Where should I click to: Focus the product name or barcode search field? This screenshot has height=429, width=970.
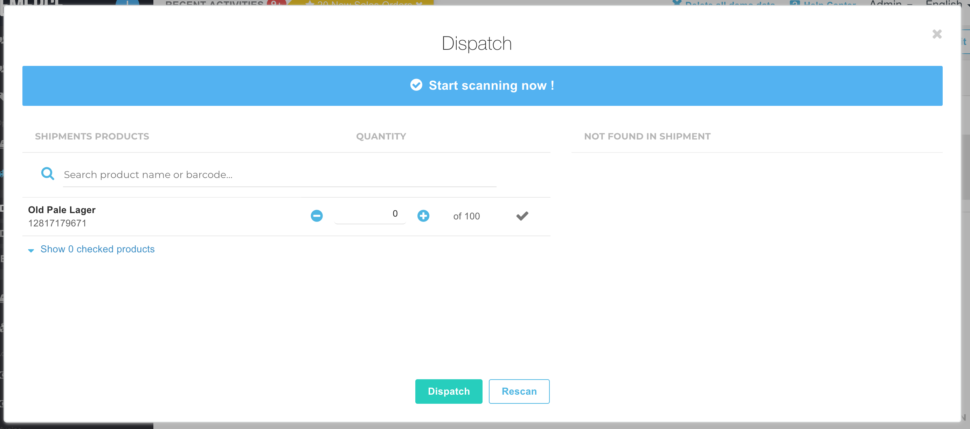point(280,175)
